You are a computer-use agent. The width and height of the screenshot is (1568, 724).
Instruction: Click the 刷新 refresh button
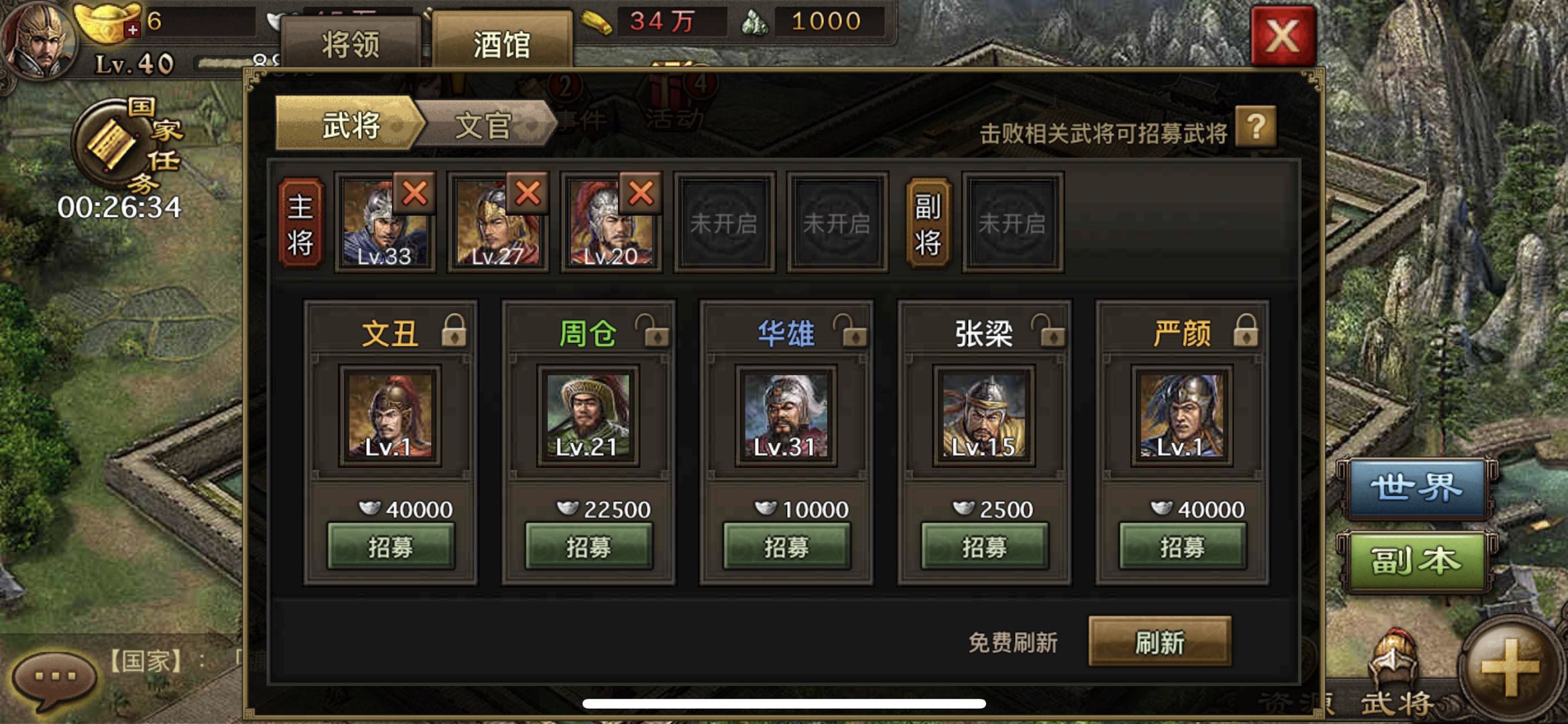point(1160,642)
